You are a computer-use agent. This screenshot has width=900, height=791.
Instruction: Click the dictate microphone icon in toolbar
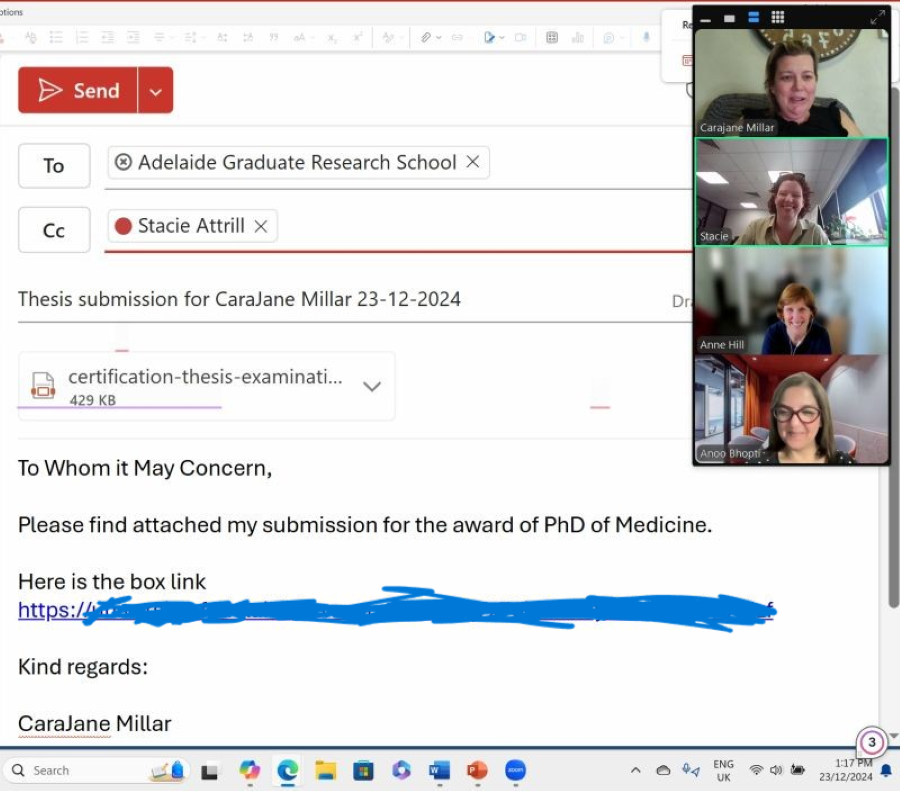click(x=646, y=38)
